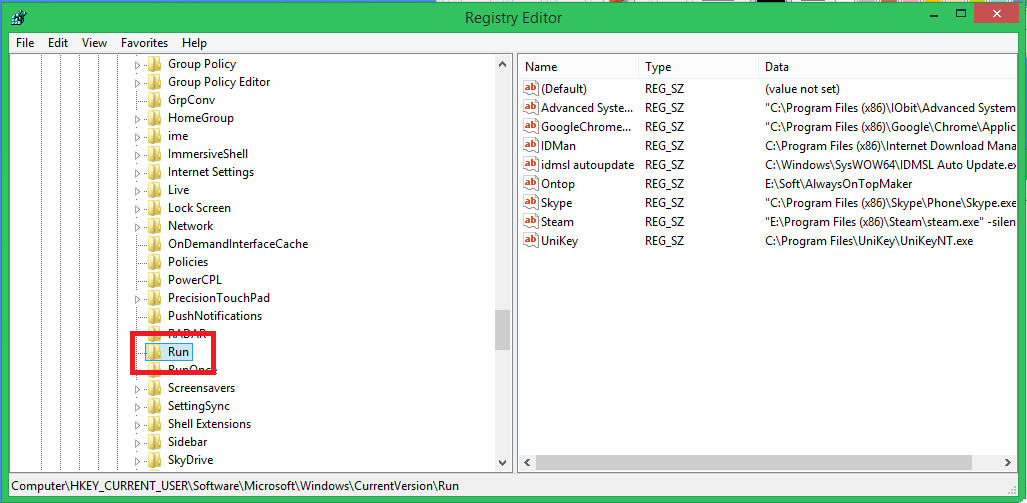Click the values pane scroll left arrow
1027x503 pixels.
pos(527,462)
